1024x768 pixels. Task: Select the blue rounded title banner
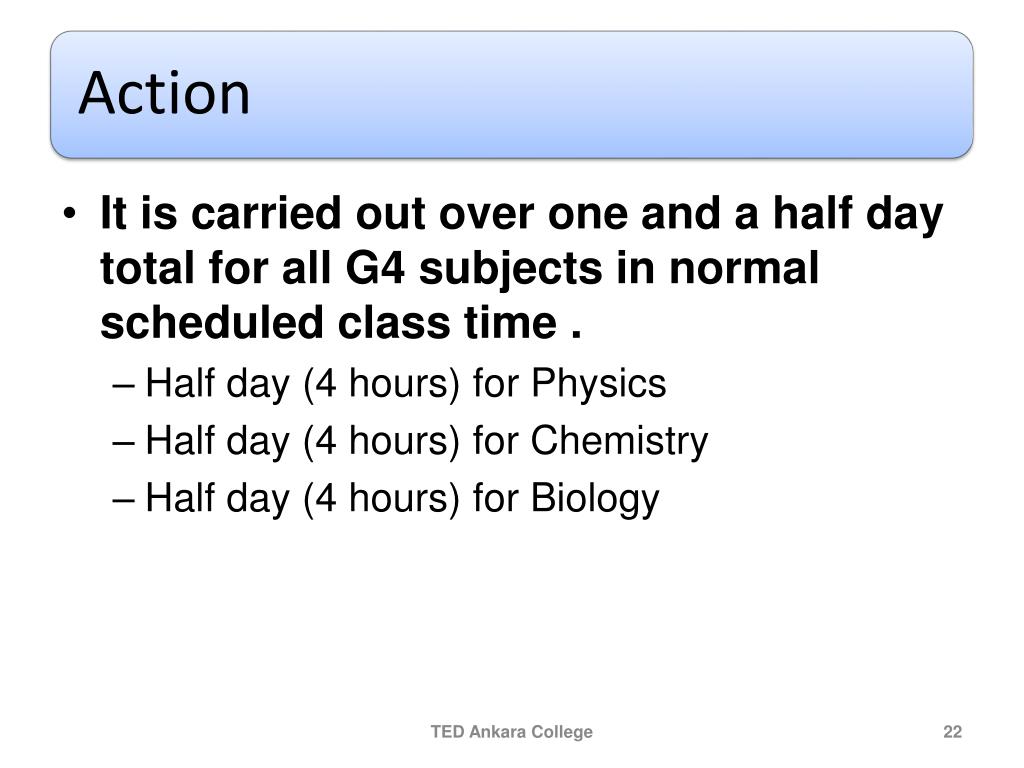pyautogui.click(x=512, y=94)
